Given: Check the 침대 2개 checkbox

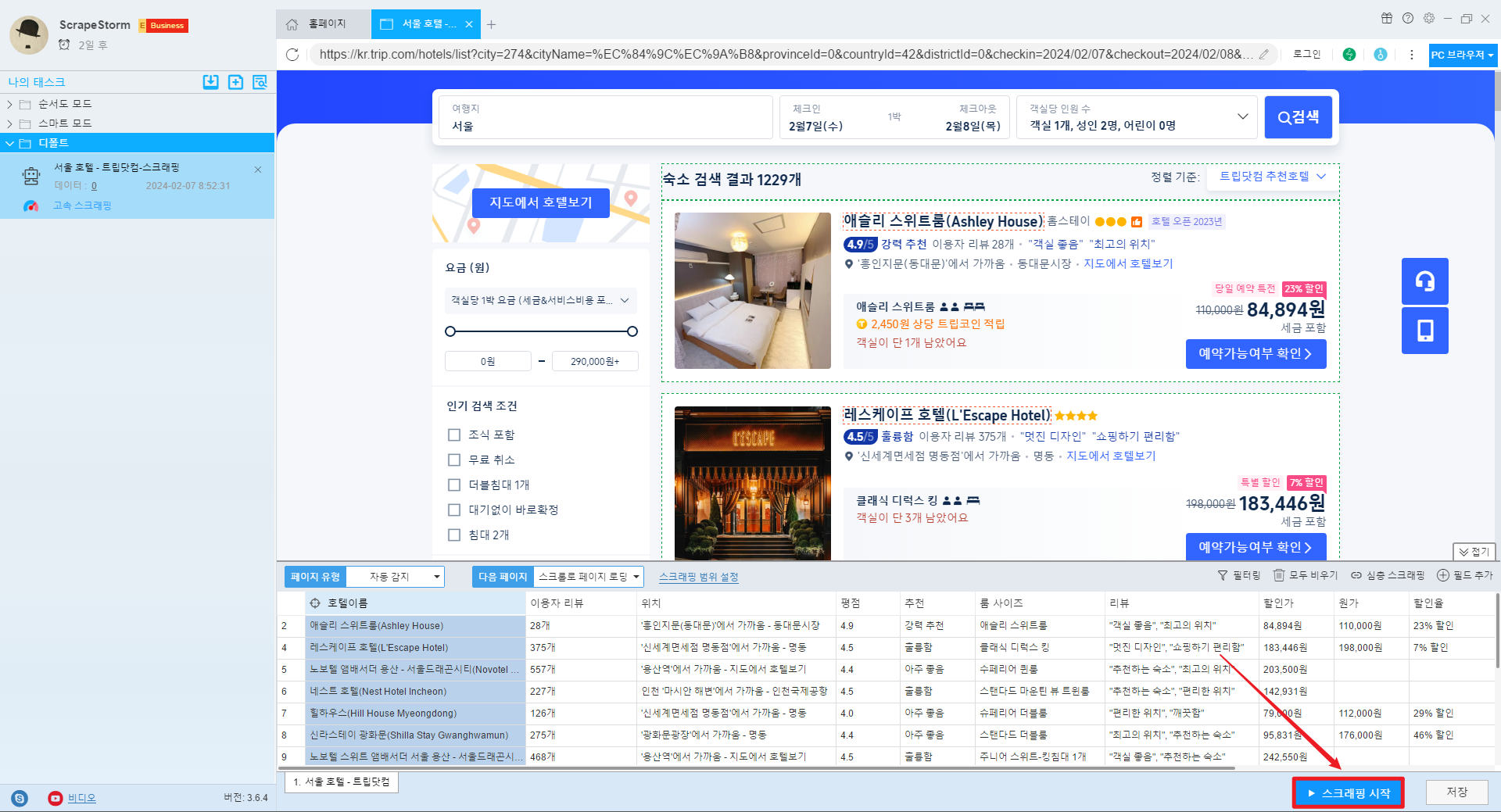Looking at the screenshot, I should click(x=454, y=535).
